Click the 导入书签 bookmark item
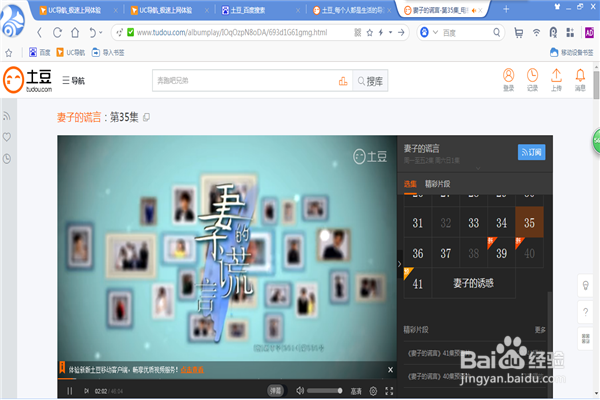 pos(108,52)
